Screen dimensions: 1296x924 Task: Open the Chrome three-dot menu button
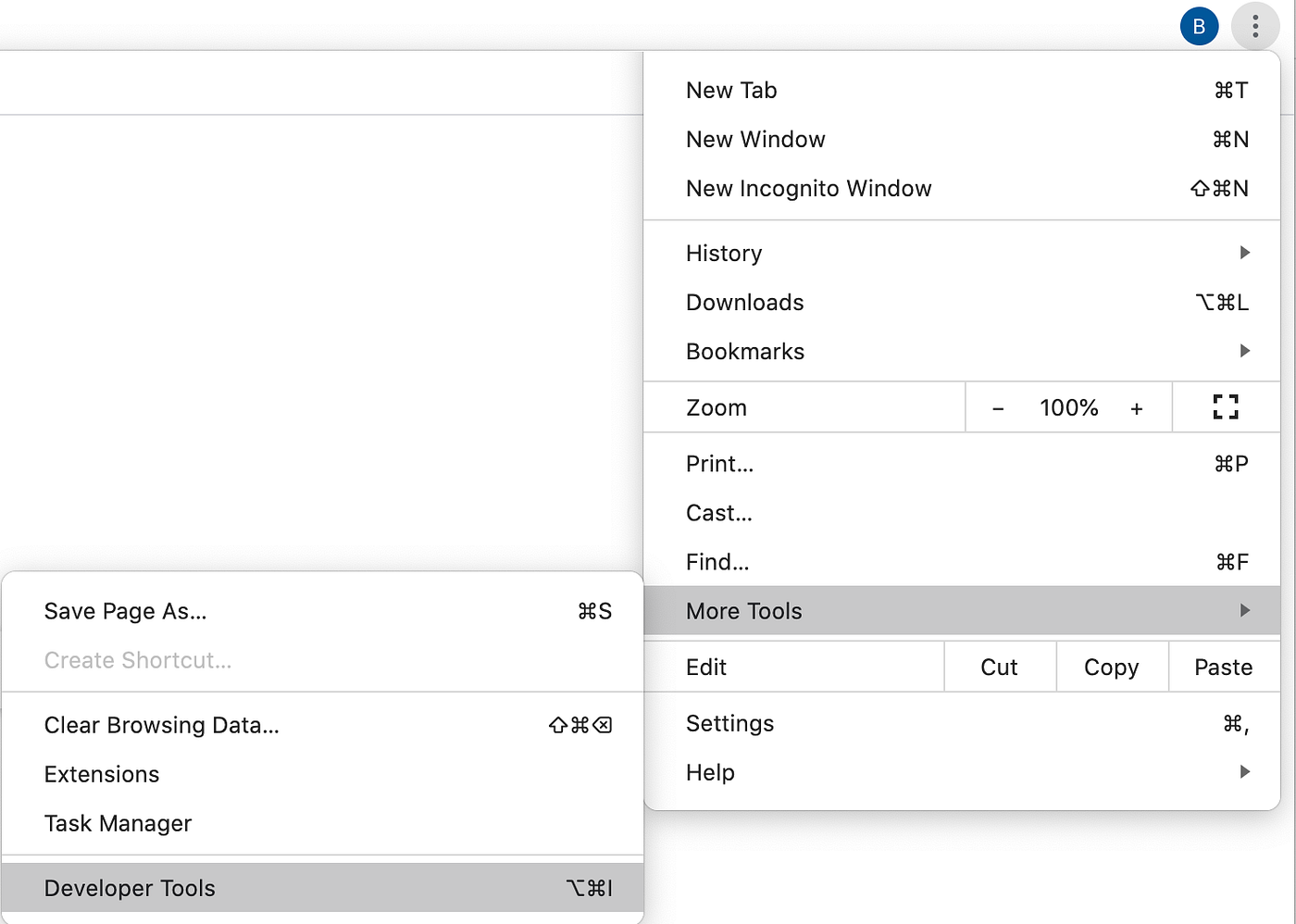tap(1255, 26)
